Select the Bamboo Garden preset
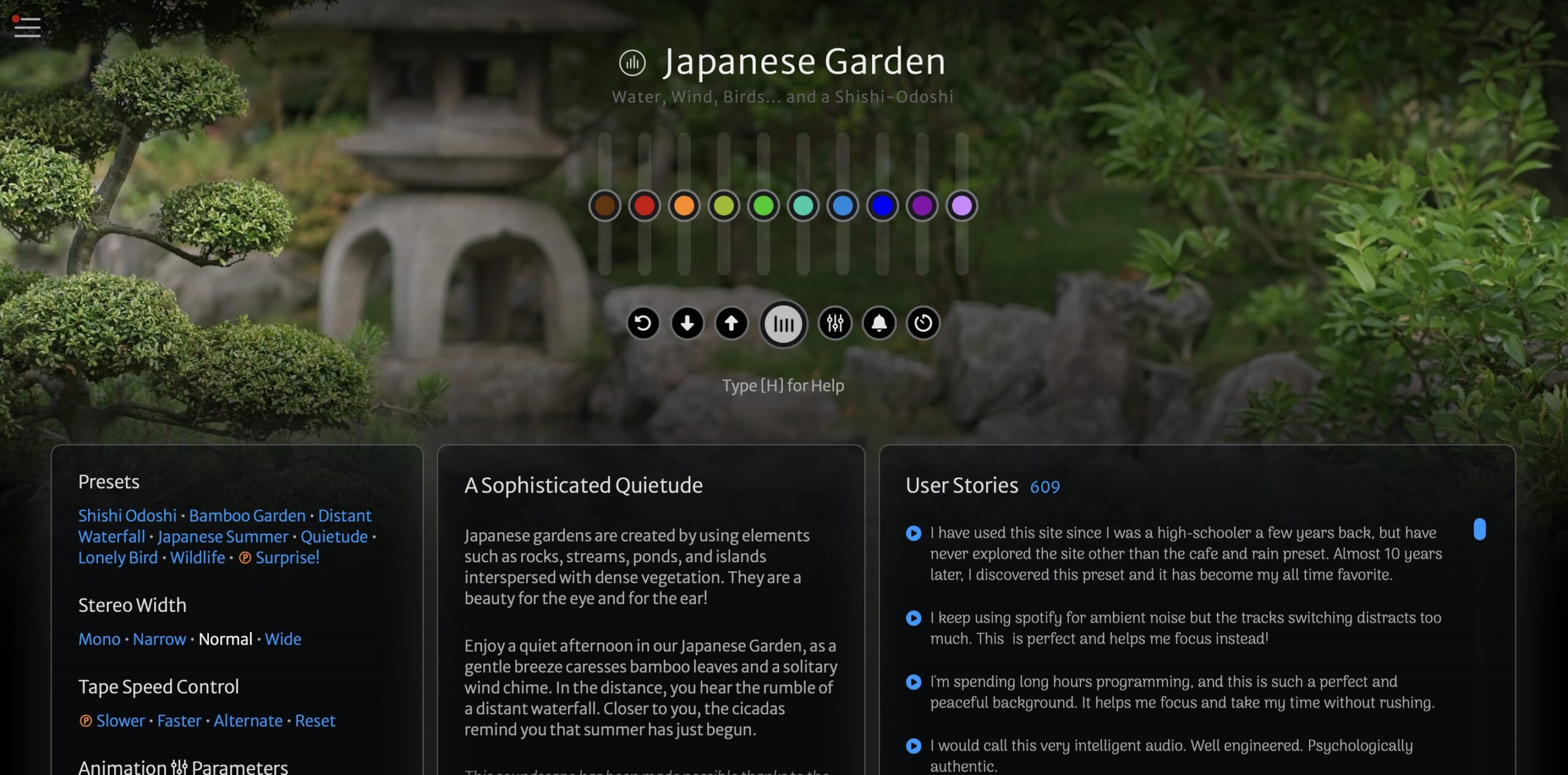Screen dimensions: 1568x775 (x=247, y=516)
